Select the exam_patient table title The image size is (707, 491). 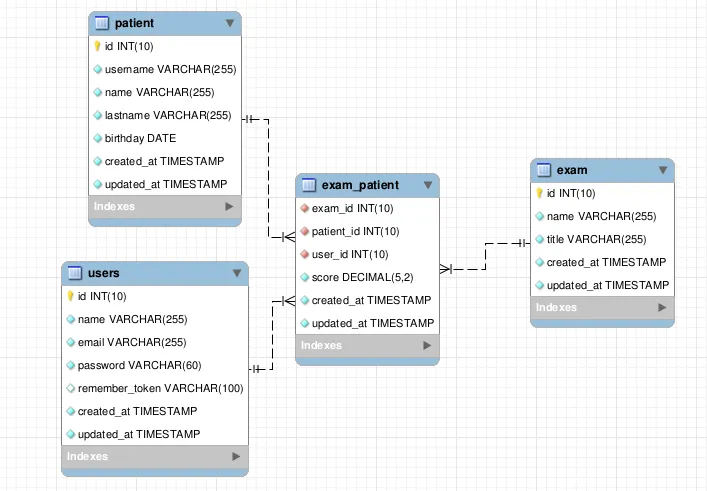[360, 185]
